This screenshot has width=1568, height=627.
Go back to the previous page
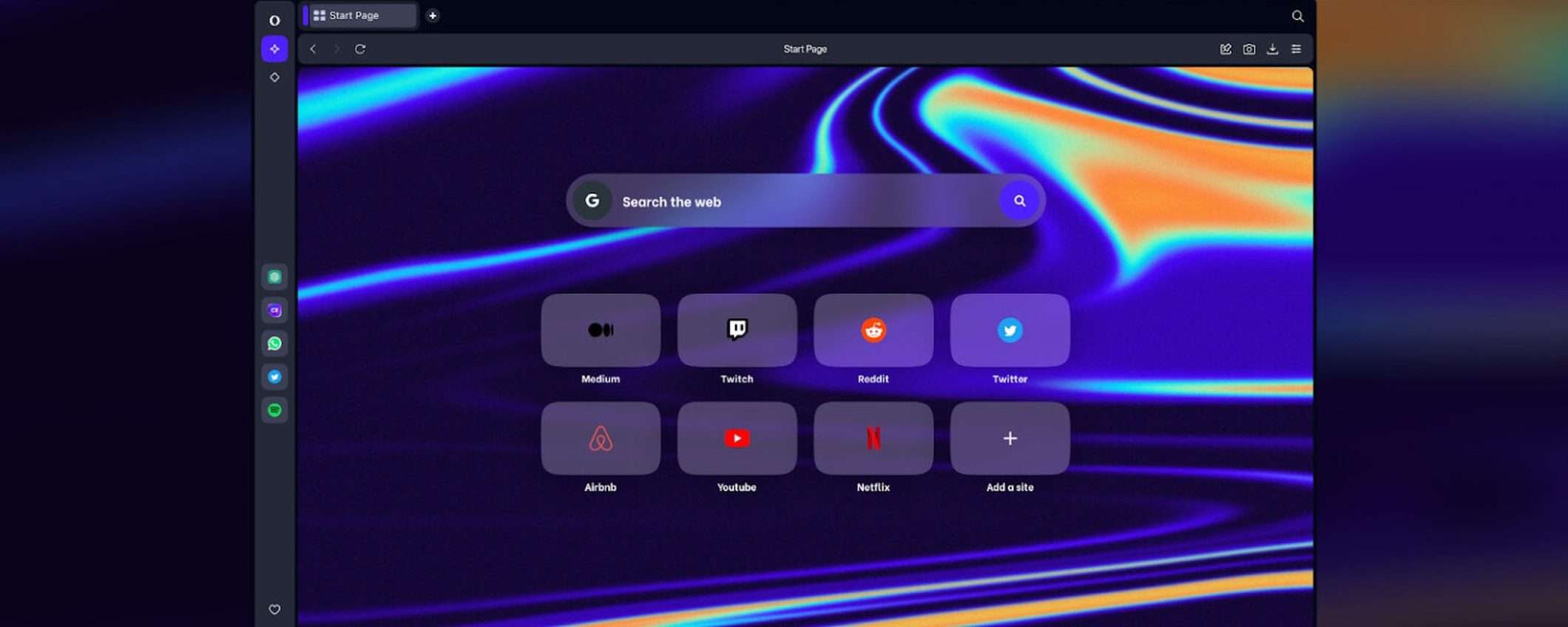pyautogui.click(x=314, y=49)
